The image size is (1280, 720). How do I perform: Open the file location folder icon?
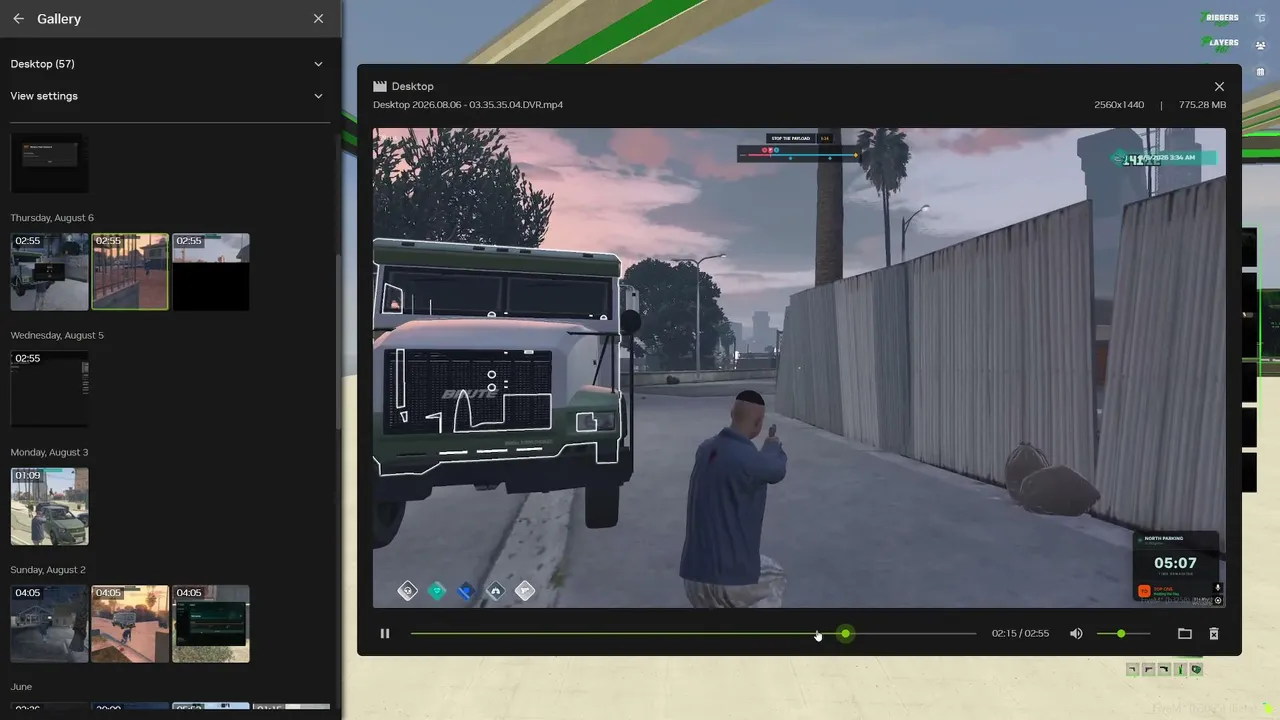(x=1185, y=634)
